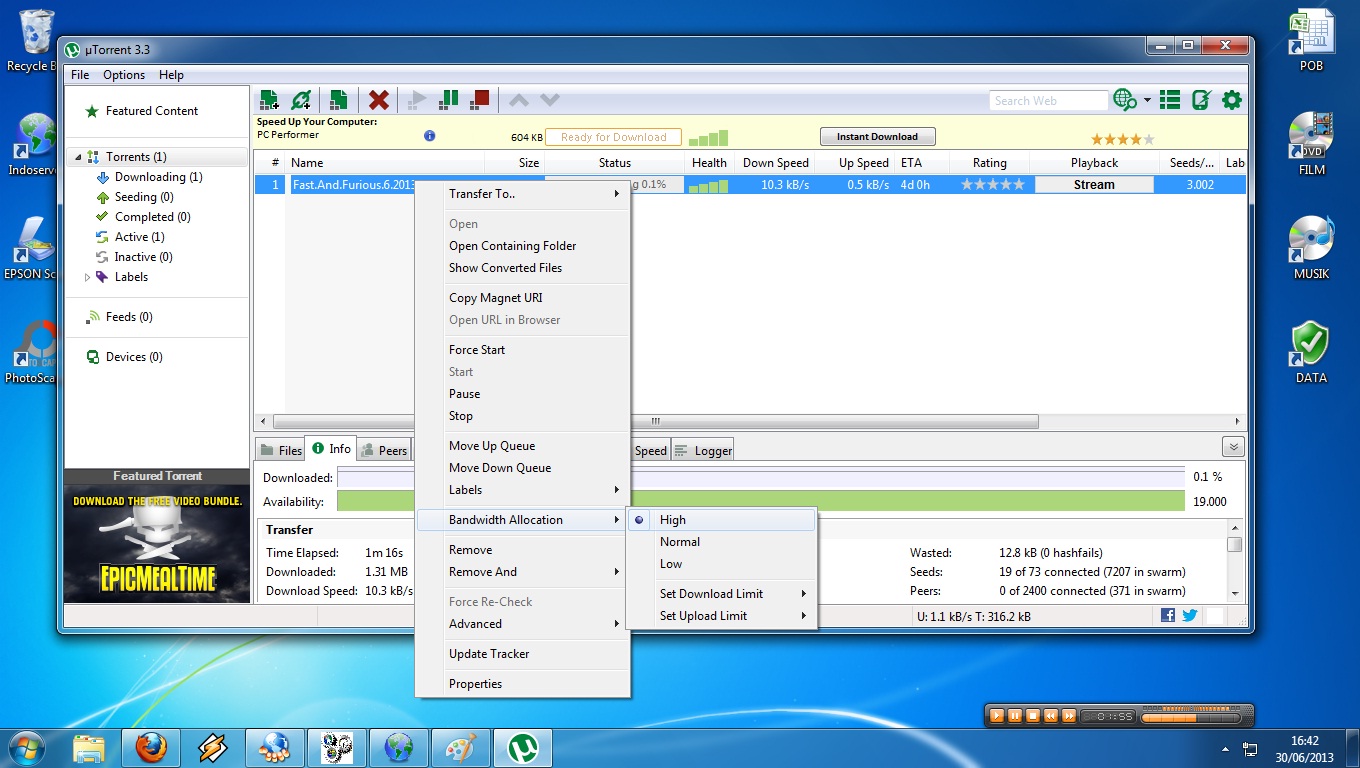
Task: Expand the Labels submenu in the context menu
Action: tap(522, 490)
